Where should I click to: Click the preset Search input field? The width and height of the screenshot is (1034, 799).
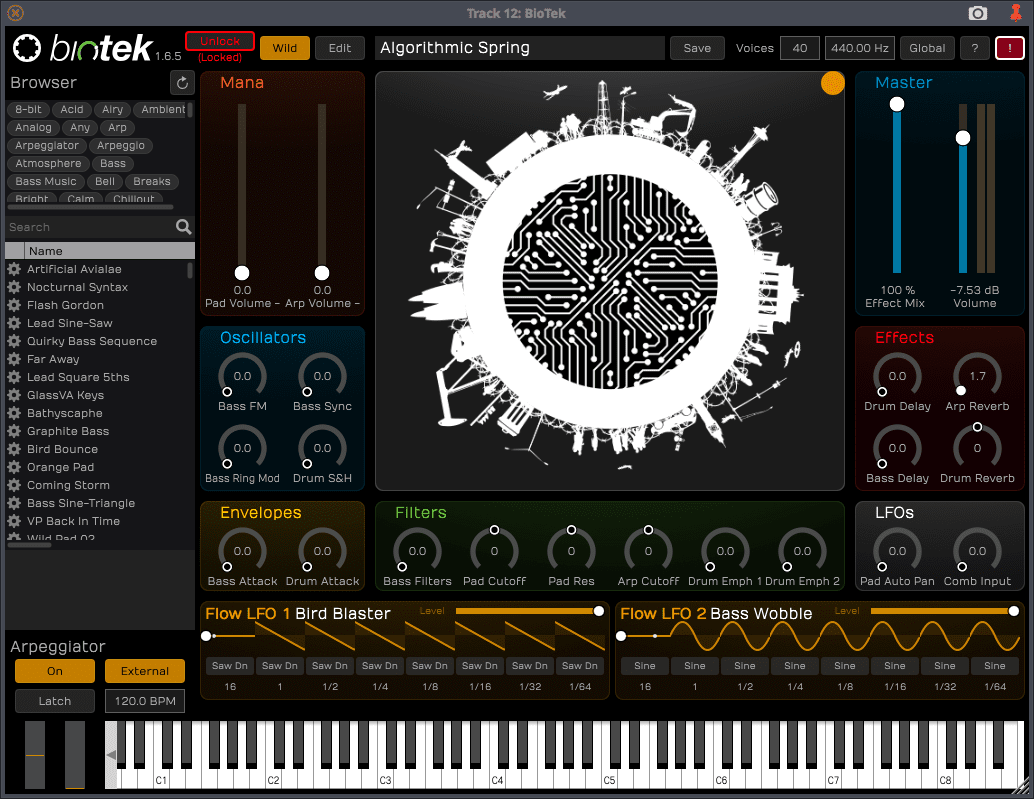point(90,227)
